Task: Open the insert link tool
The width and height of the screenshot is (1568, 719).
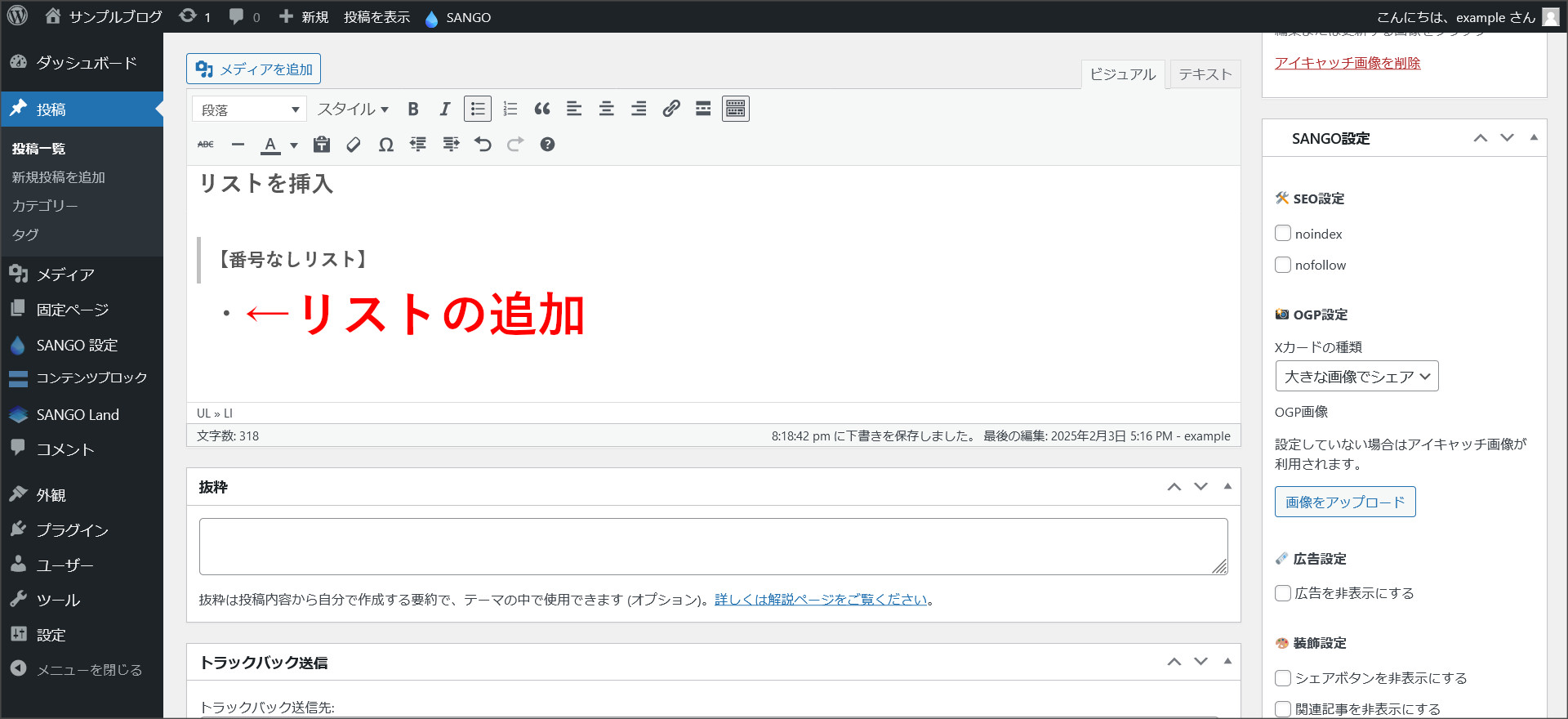Action: coord(671,109)
